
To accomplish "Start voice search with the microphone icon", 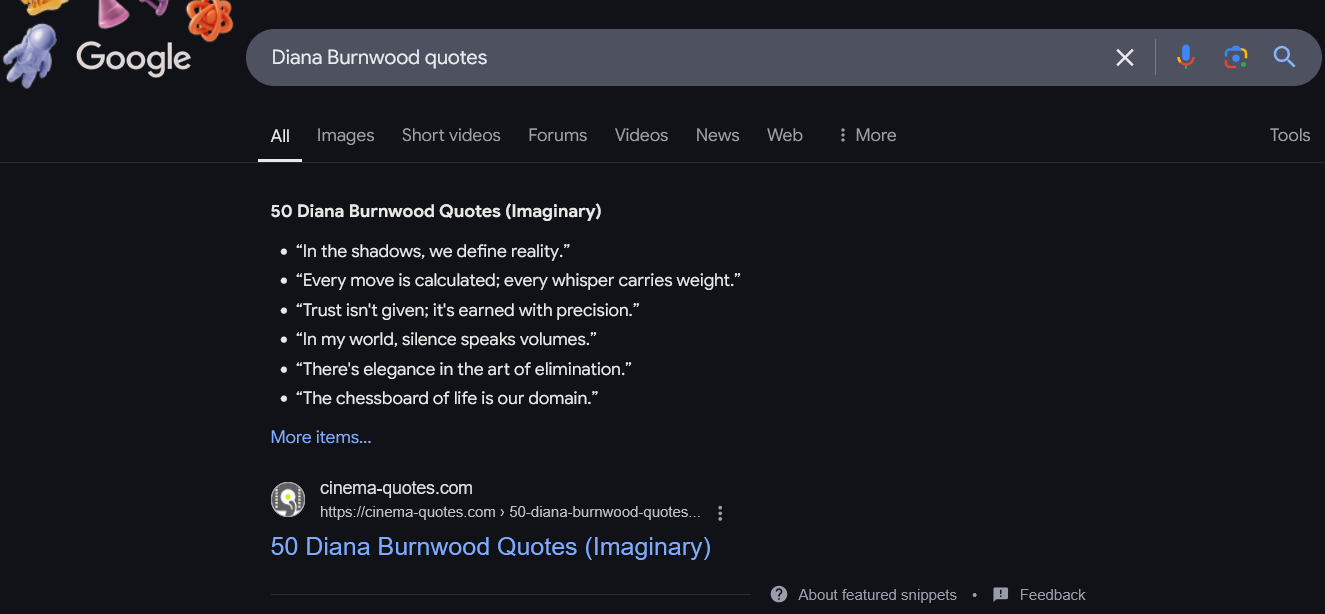I will coord(1185,58).
